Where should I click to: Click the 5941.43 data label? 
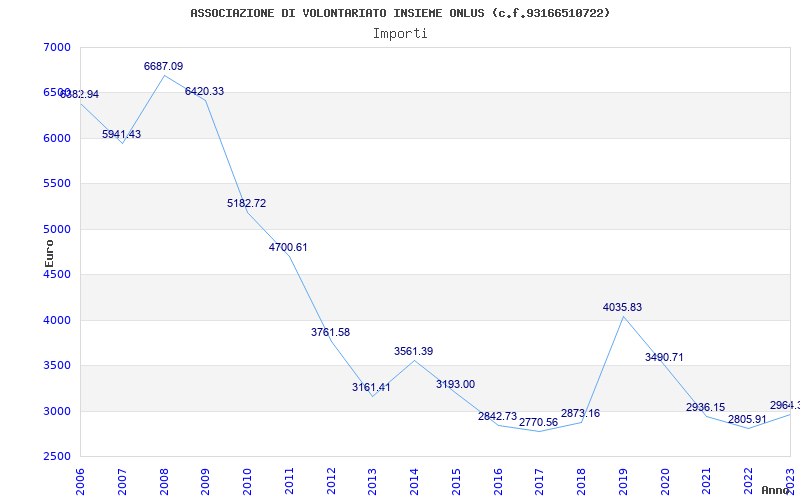121,134
